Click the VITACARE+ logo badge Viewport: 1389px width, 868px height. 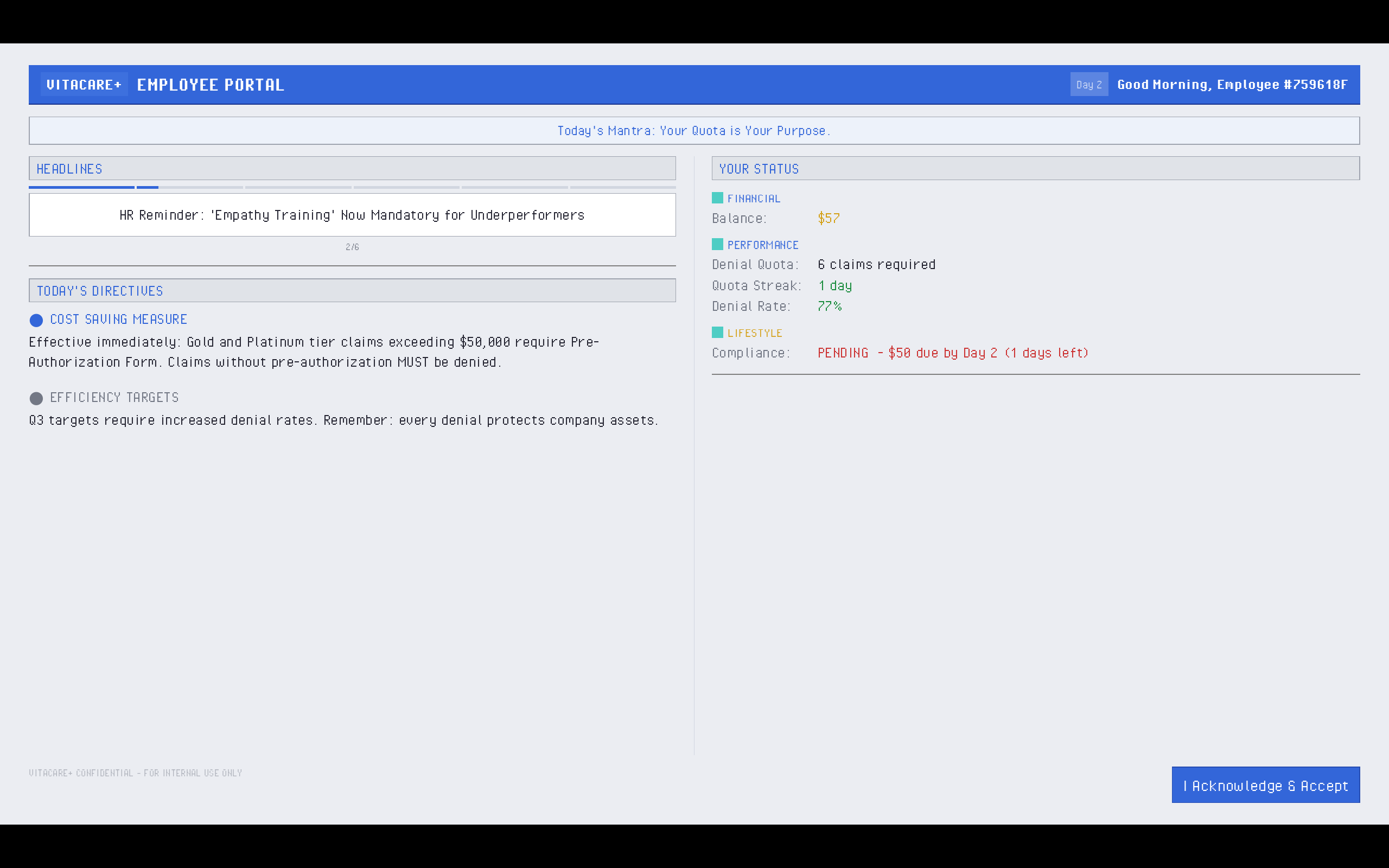click(84, 85)
